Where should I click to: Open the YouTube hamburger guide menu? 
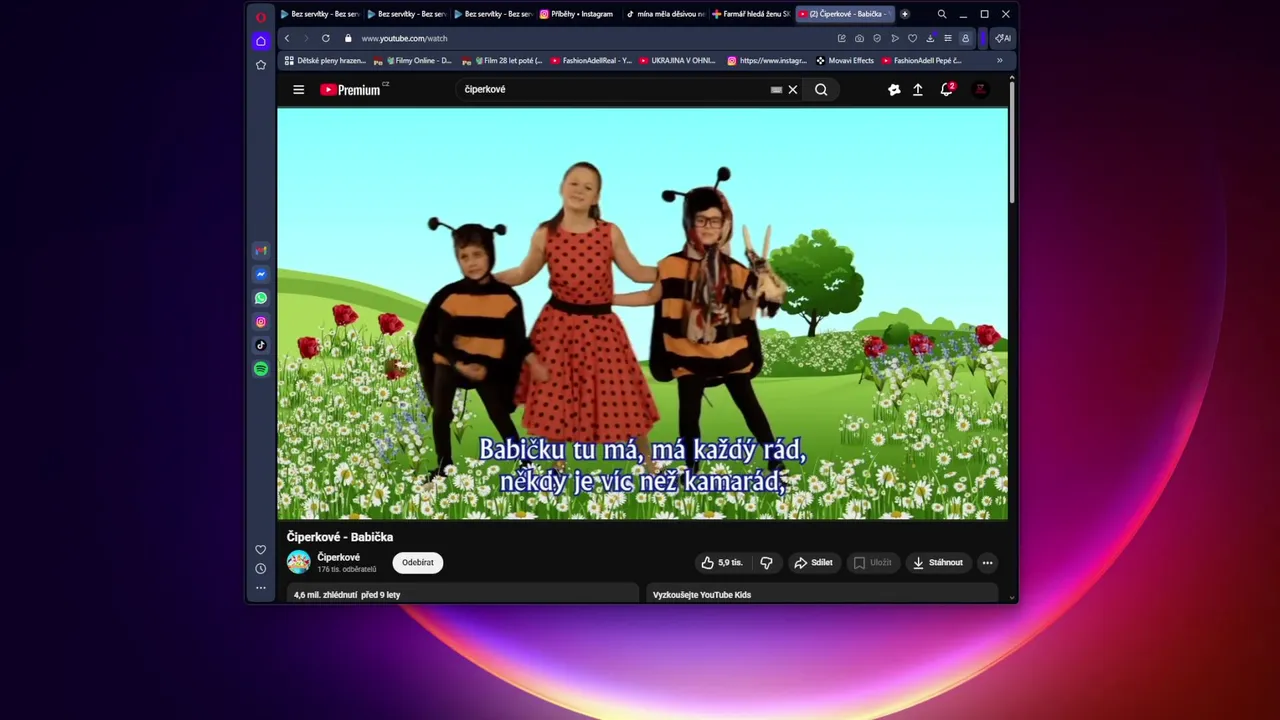click(x=298, y=89)
